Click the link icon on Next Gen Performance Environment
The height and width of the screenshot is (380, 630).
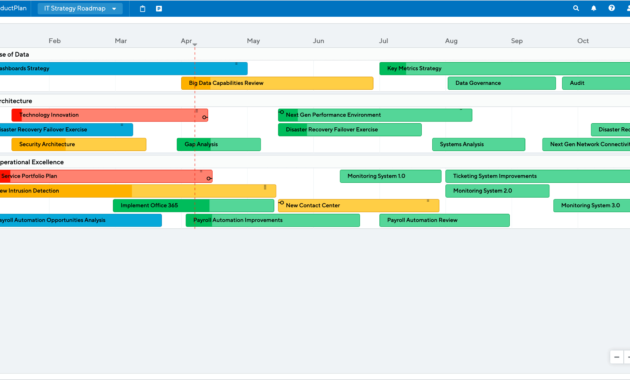coord(281,112)
